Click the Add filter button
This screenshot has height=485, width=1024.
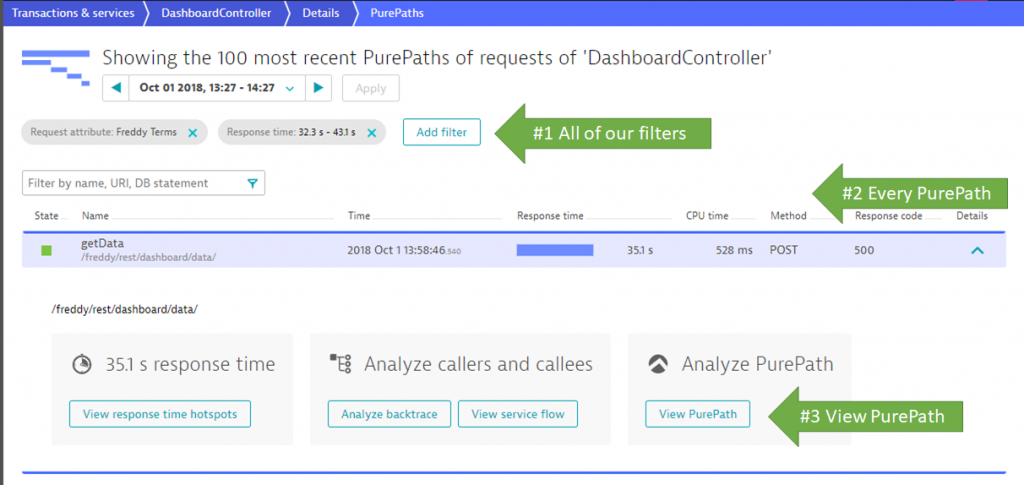441,132
